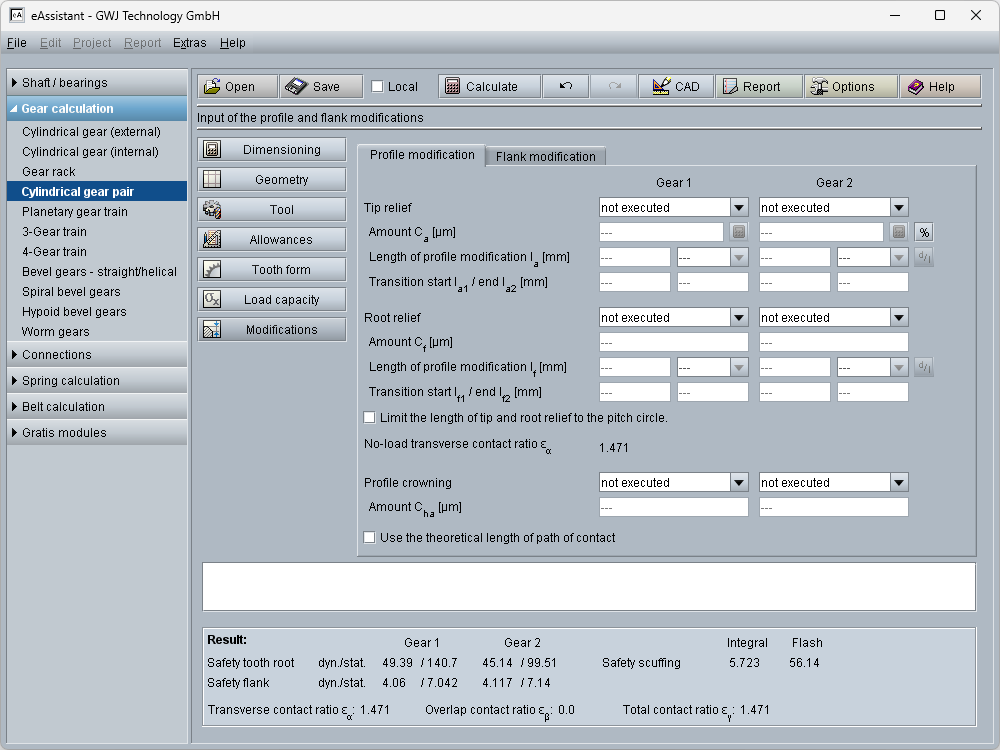
Task: Open the CAD export button
Action: click(675, 87)
